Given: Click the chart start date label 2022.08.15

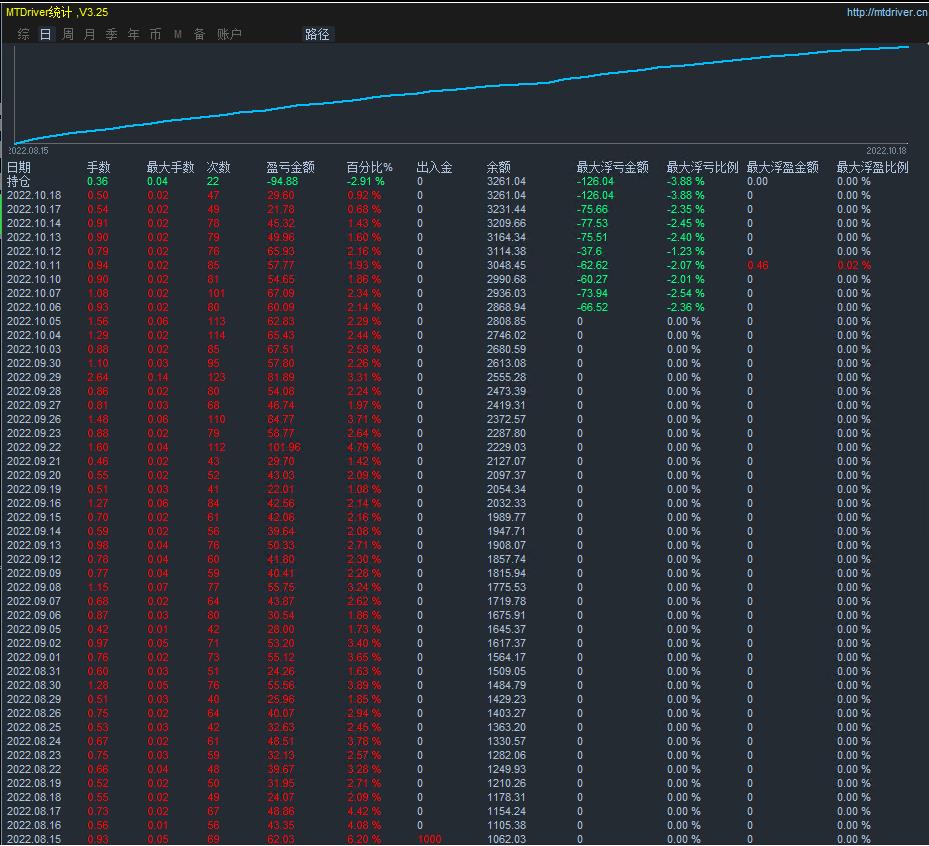Looking at the screenshot, I should pyautogui.click(x=28, y=151).
